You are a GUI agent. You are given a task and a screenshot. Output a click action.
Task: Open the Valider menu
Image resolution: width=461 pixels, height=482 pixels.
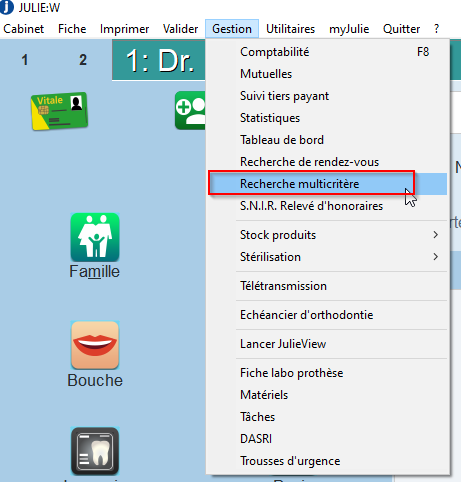tap(180, 29)
